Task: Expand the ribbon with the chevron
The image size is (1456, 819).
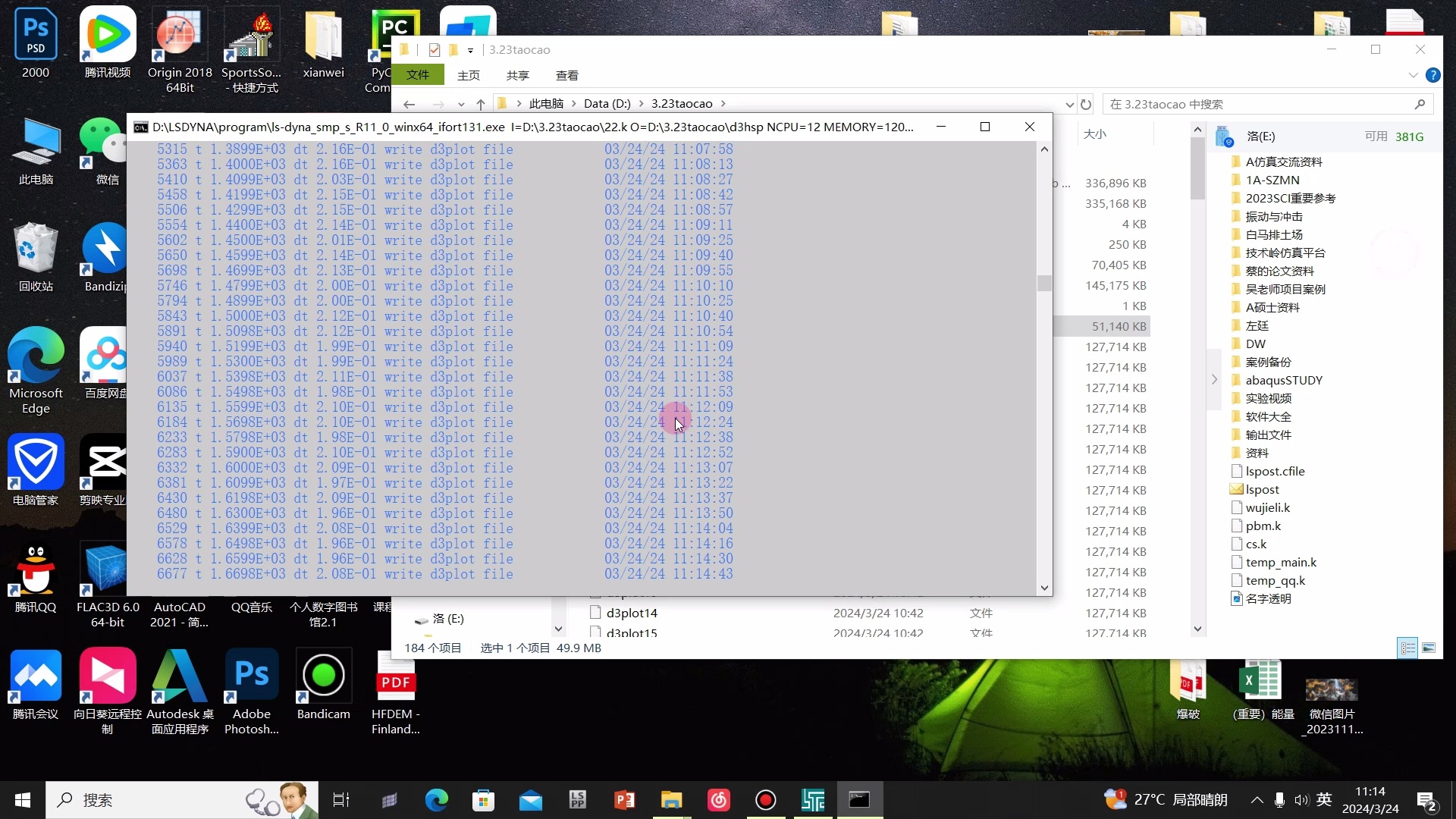Action: click(x=1413, y=75)
